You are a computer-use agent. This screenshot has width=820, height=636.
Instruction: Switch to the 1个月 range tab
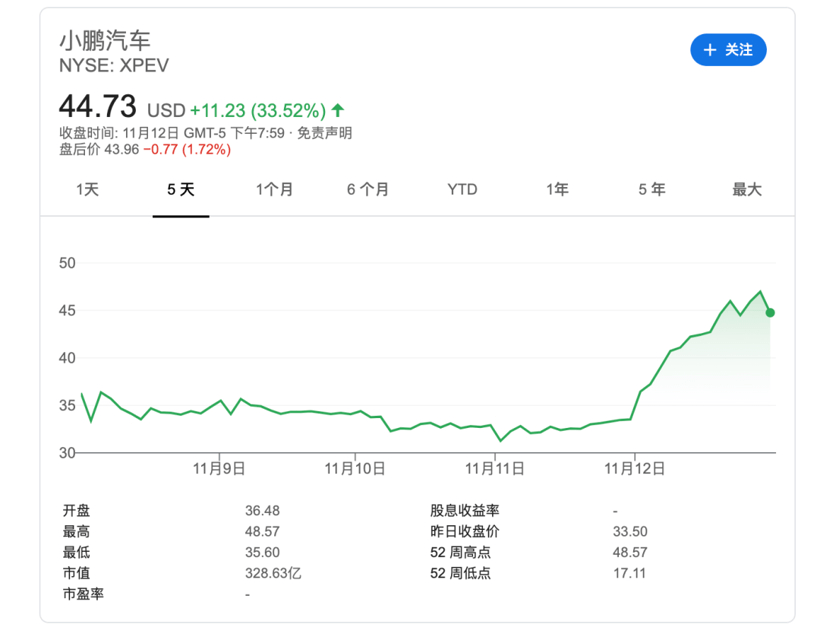pos(274,189)
